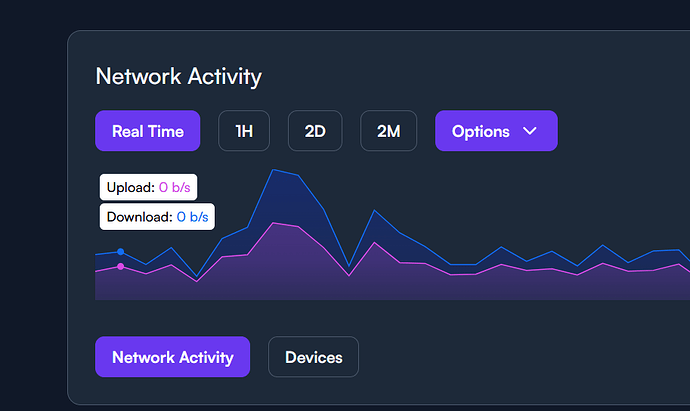The height and width of the screenshot is (411, 690).
Task: Open the Options dropdown menu
Action: click(495, 131)
